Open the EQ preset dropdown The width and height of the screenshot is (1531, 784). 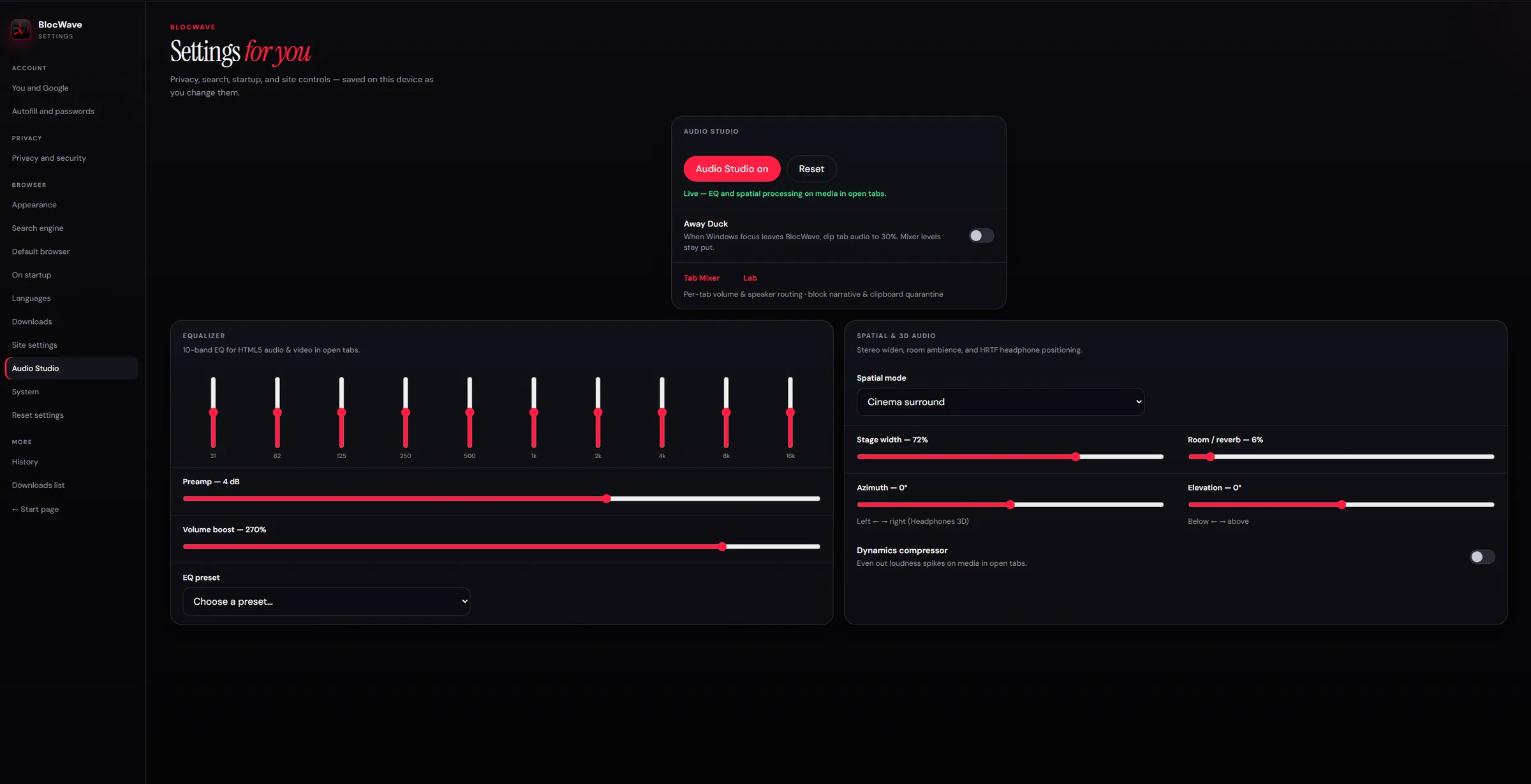[x=326, y=601]
